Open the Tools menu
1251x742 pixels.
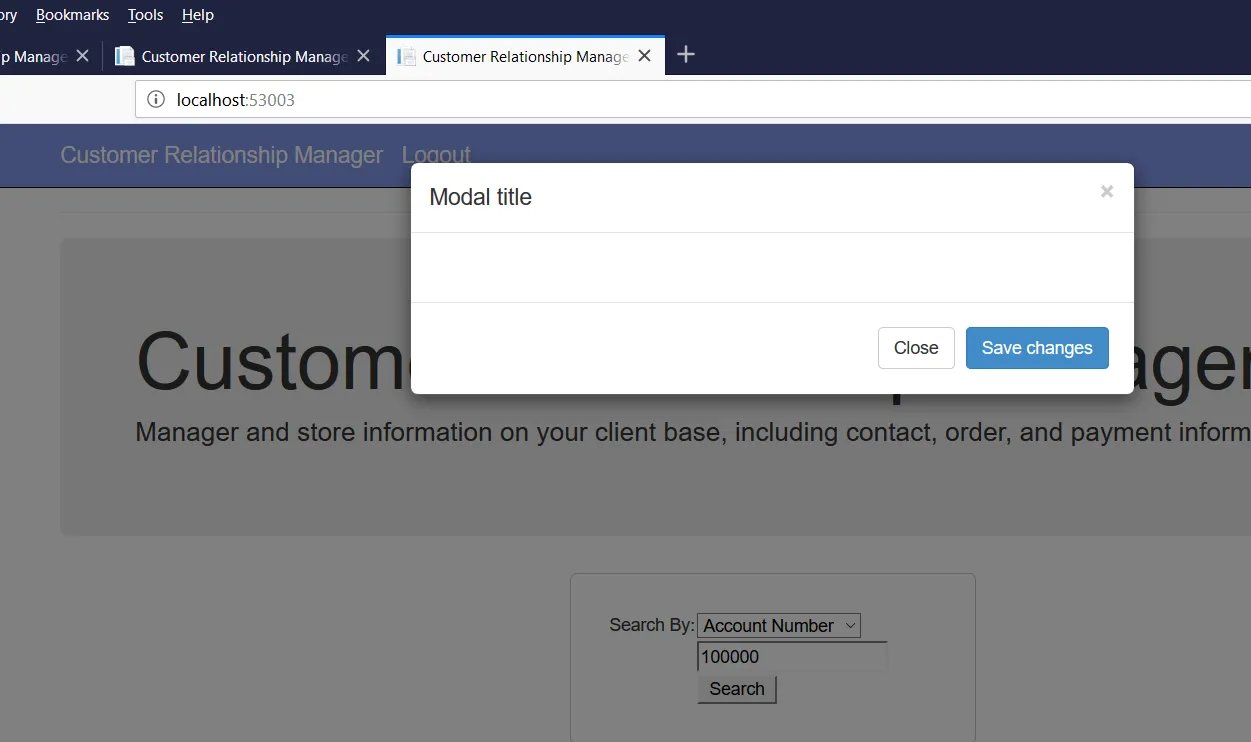click(x=146, y=15)
